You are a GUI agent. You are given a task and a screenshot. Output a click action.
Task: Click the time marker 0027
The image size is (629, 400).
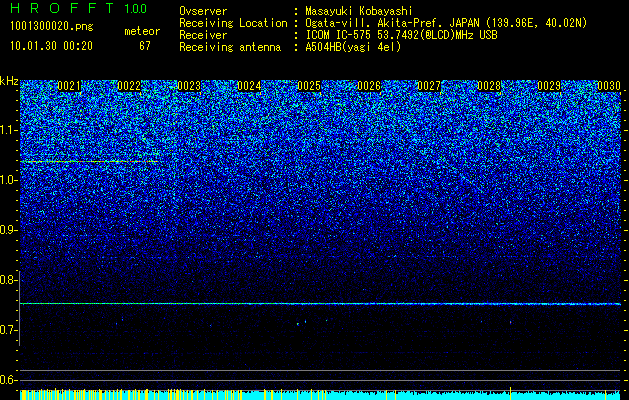point(429,86)
